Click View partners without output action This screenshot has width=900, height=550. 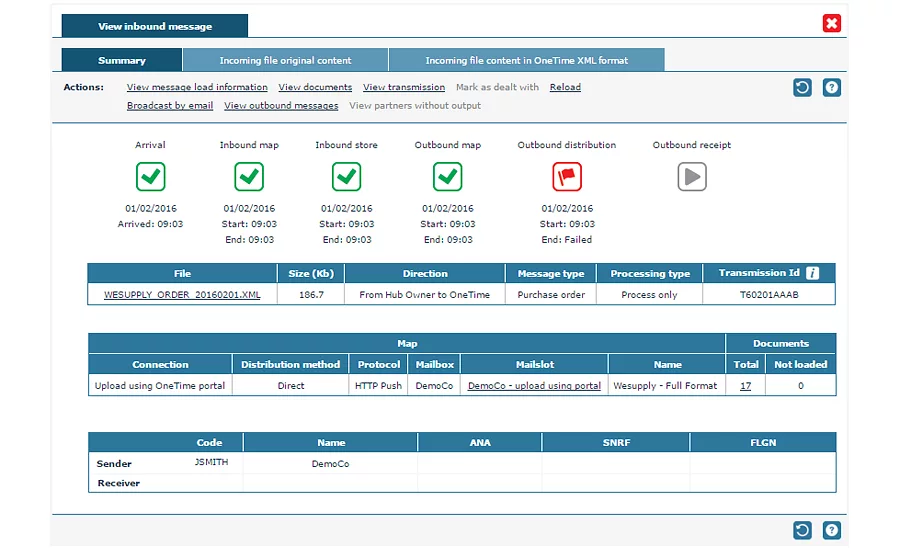(415, 106)
